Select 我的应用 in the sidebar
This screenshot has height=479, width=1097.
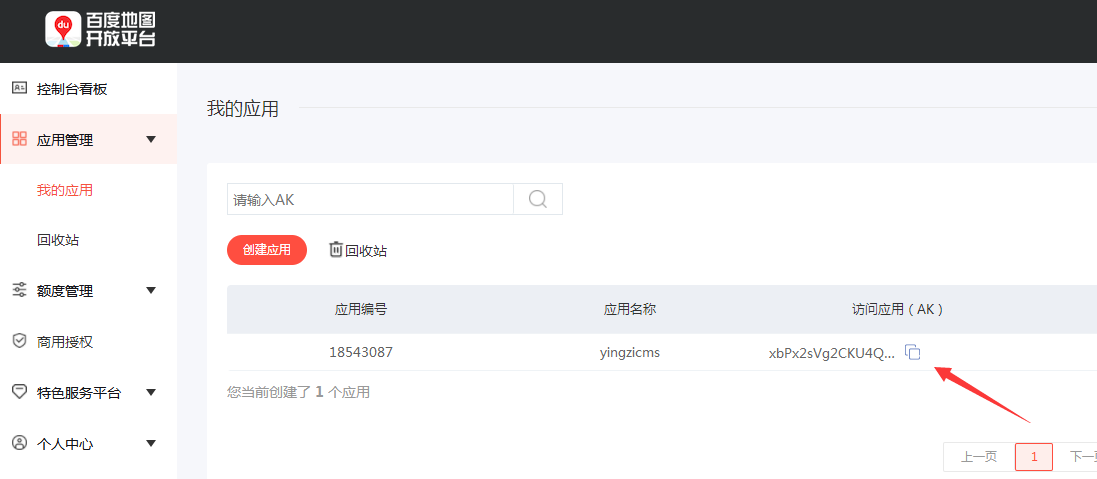coord(65,190)
